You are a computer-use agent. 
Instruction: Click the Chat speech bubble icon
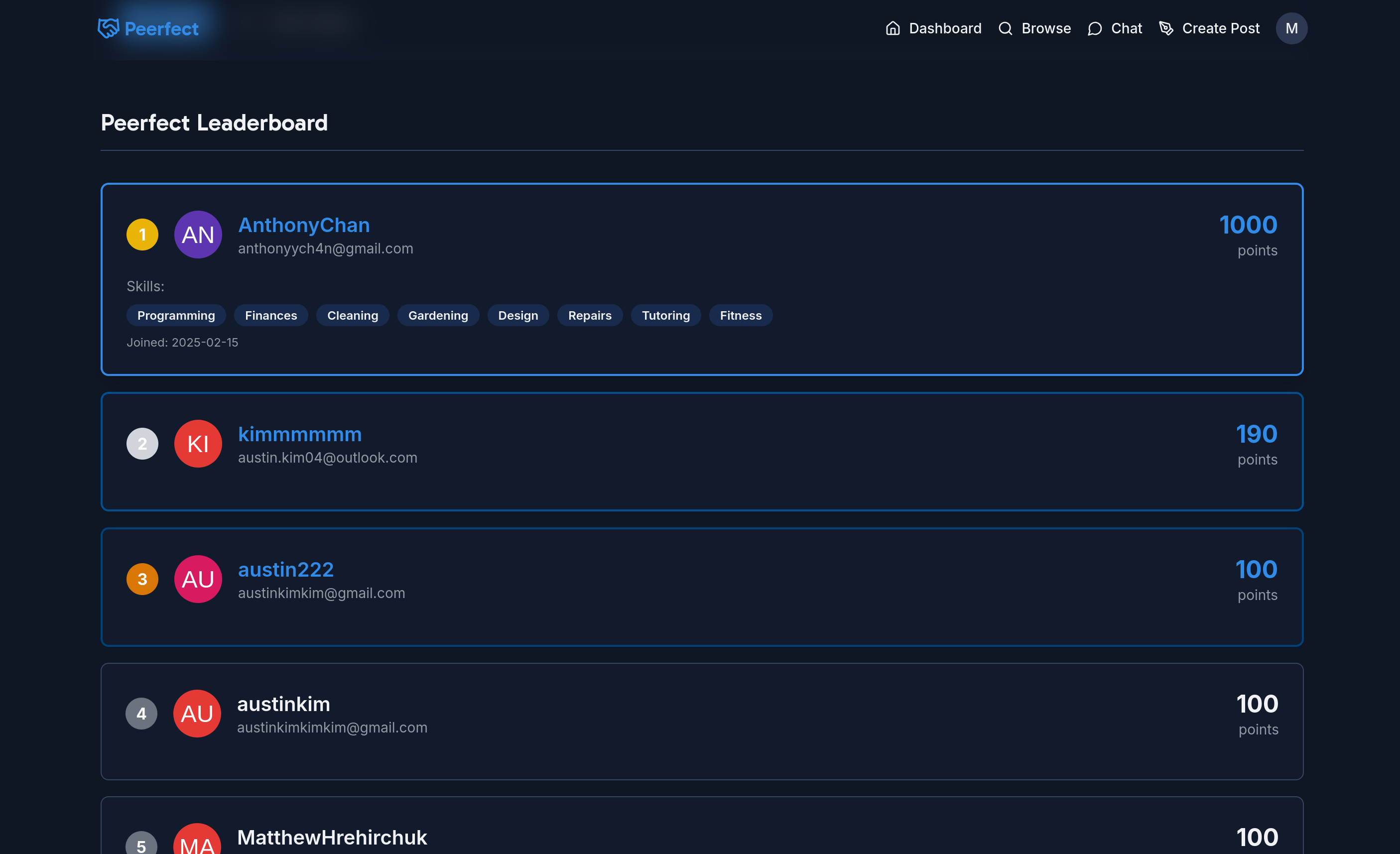[x=1094, y=28]
